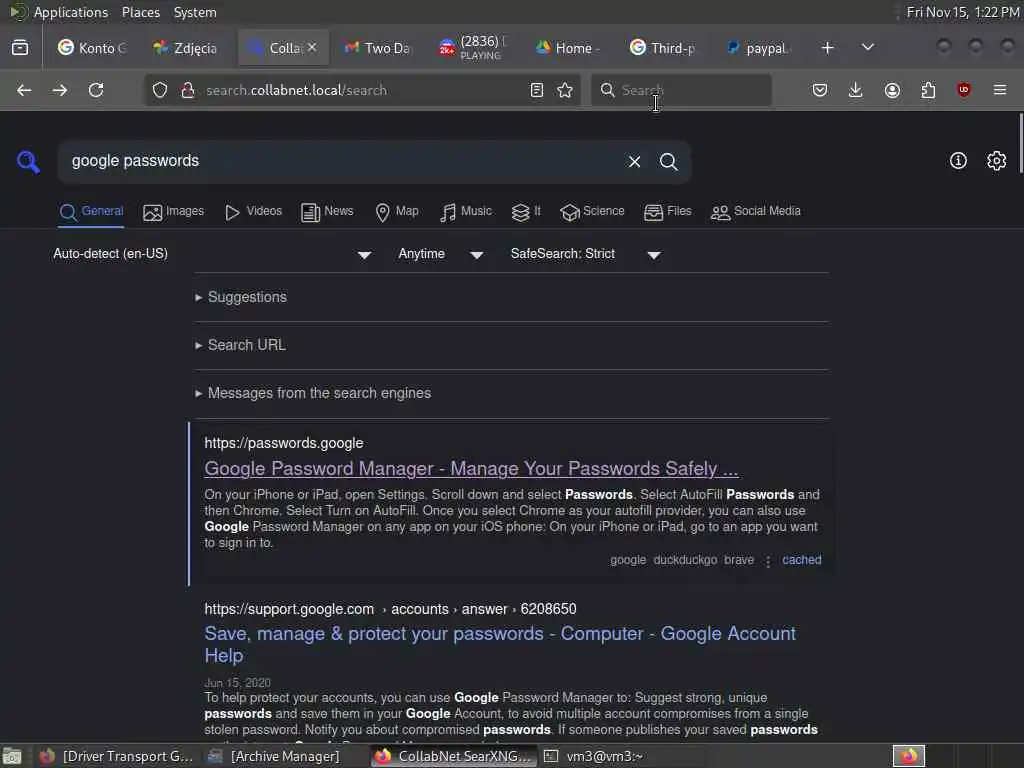Image resolution: width=1024 pixels, height=768 pixels.
Task: Select the Music search category
Action: coord(466,212)
